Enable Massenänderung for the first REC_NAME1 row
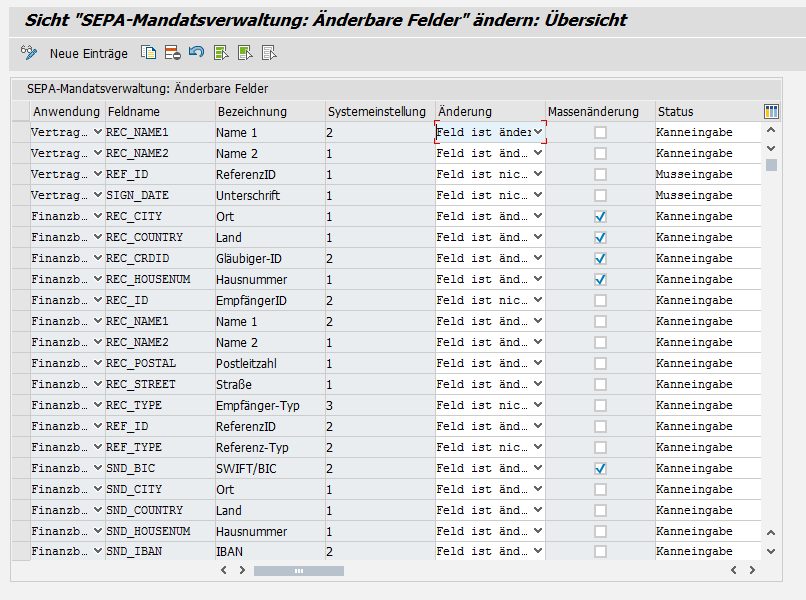Image resolution: width=806 pixels, height=600 pixels. pos(600,132)
